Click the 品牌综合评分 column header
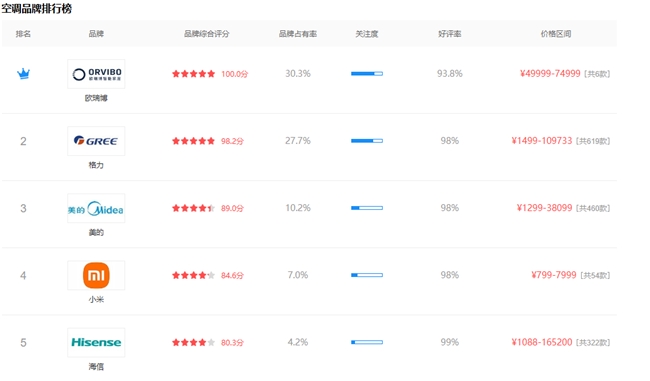The width and height of the screenshot is (650, 381). point(206,34)
